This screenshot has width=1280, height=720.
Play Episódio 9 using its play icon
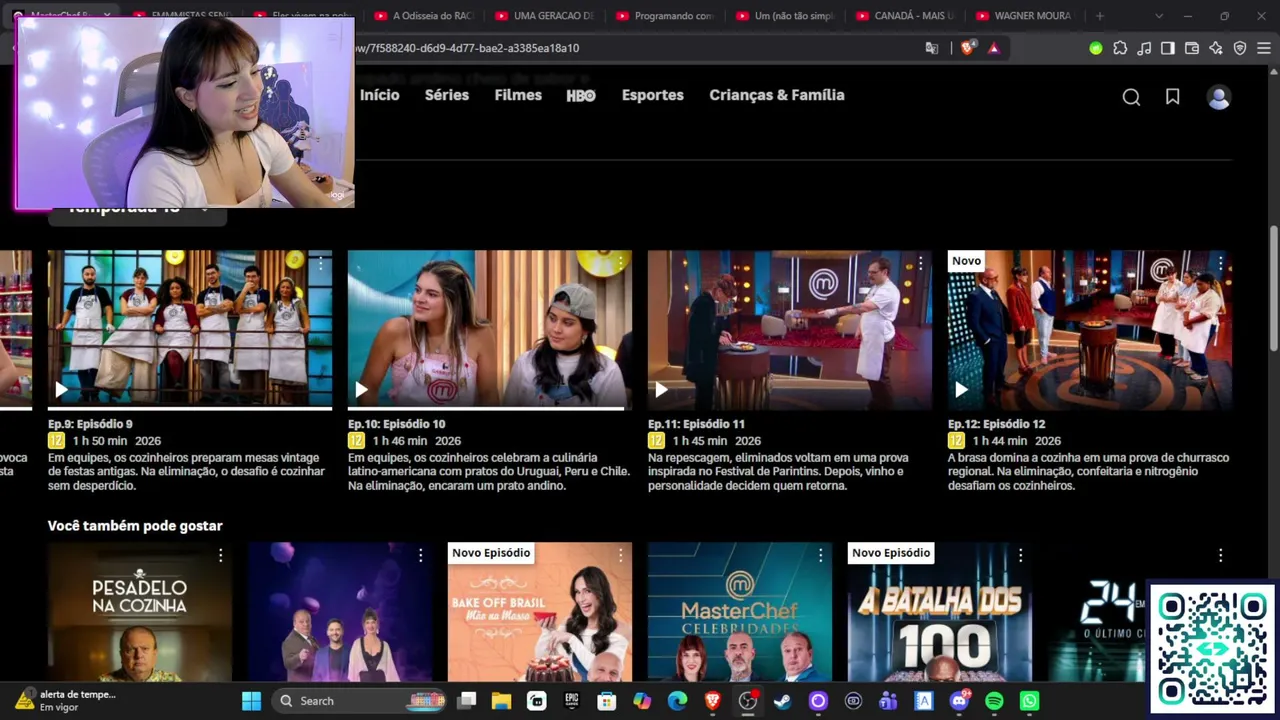pyautogui.click(x=61, y=389)
